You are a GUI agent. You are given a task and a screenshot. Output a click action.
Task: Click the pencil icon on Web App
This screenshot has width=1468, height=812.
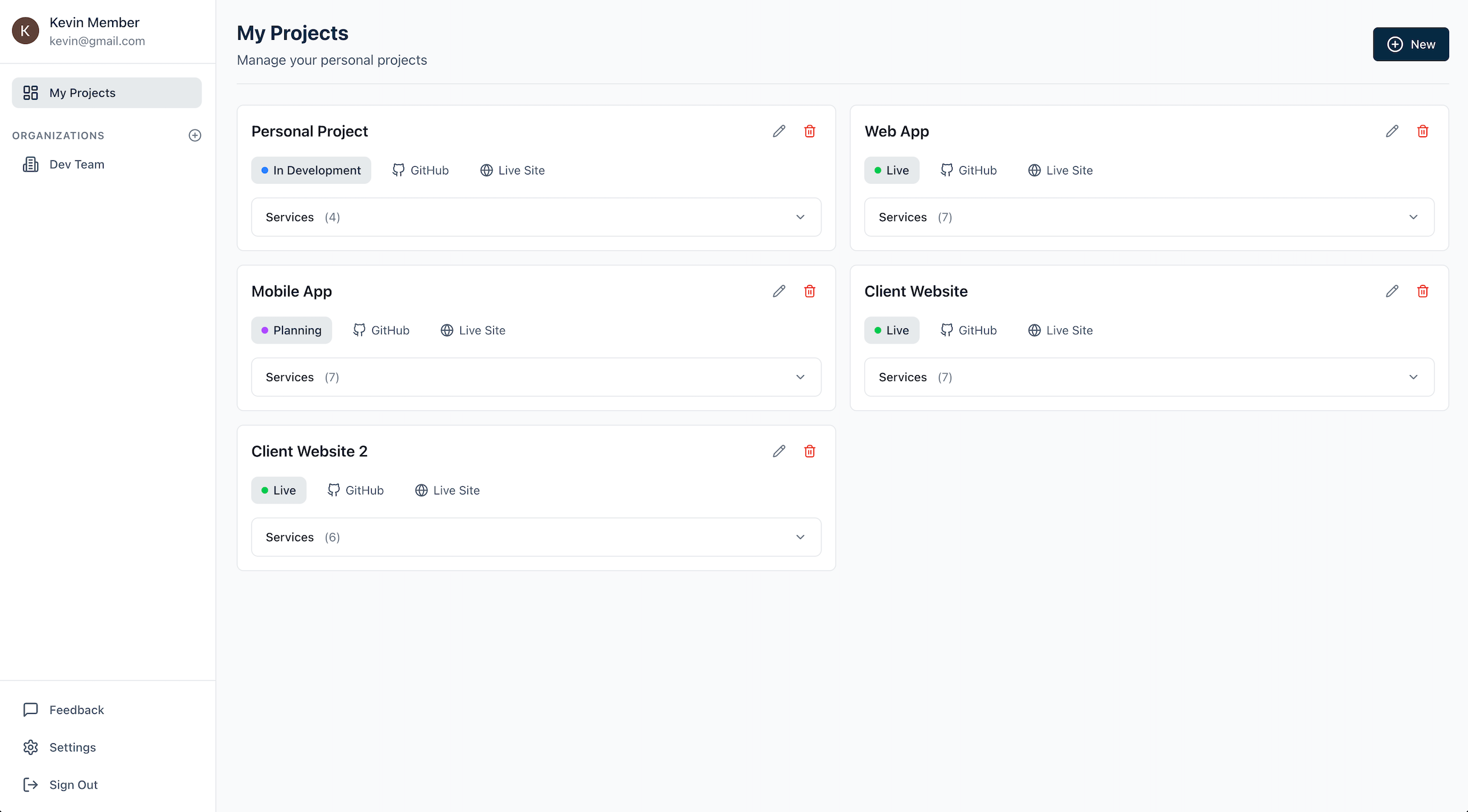click(1392, 132)
